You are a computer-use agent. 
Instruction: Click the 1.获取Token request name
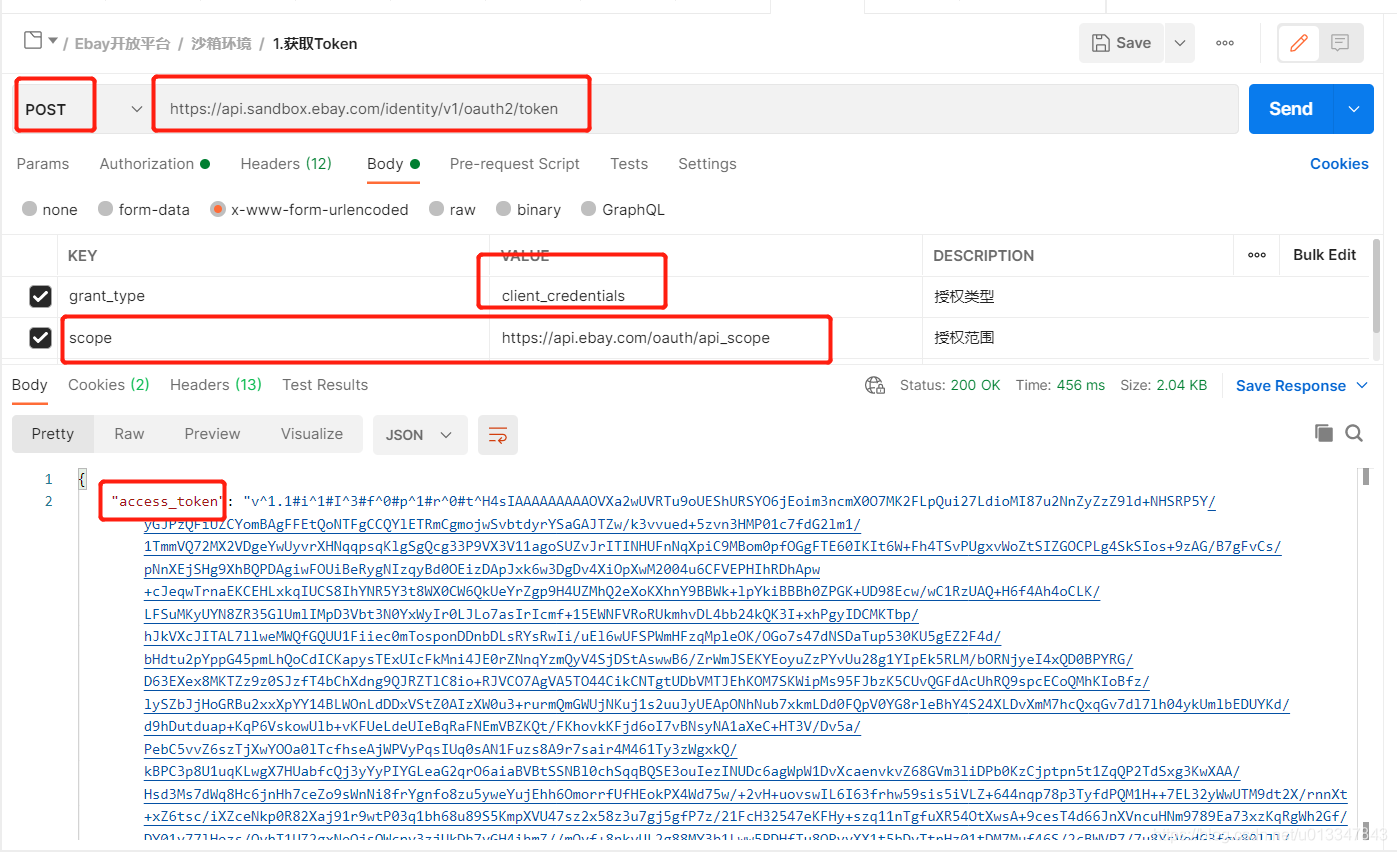(x=315, y=44)
